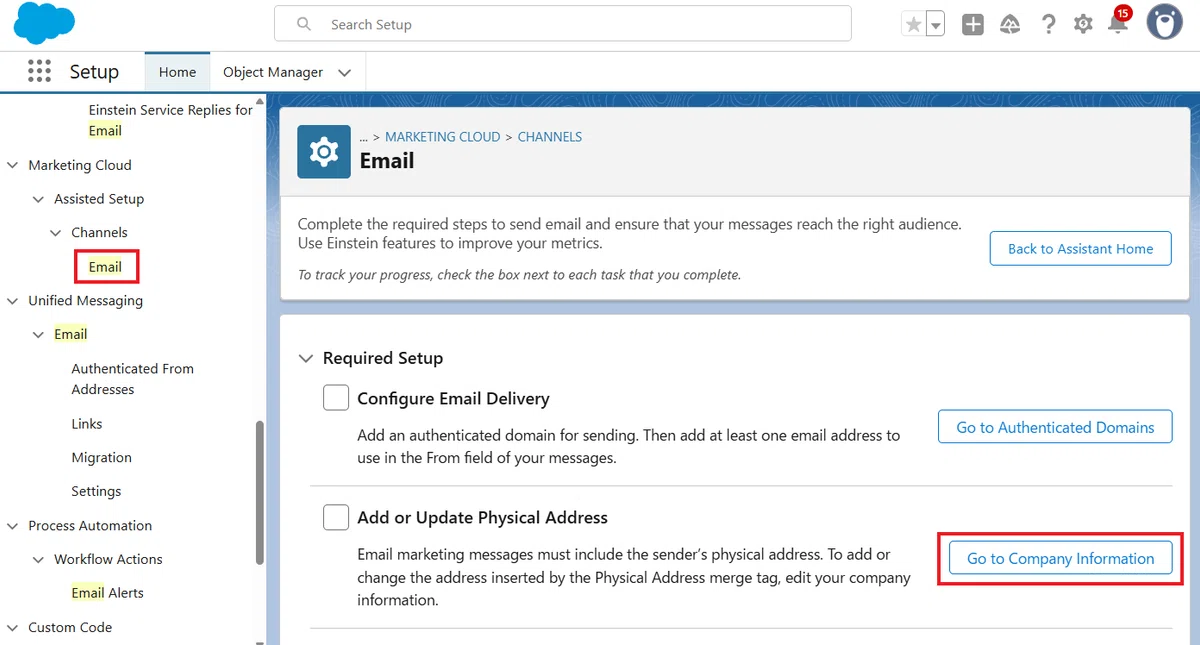Collapse the Marketing Cloud tree node

[13, 165]
